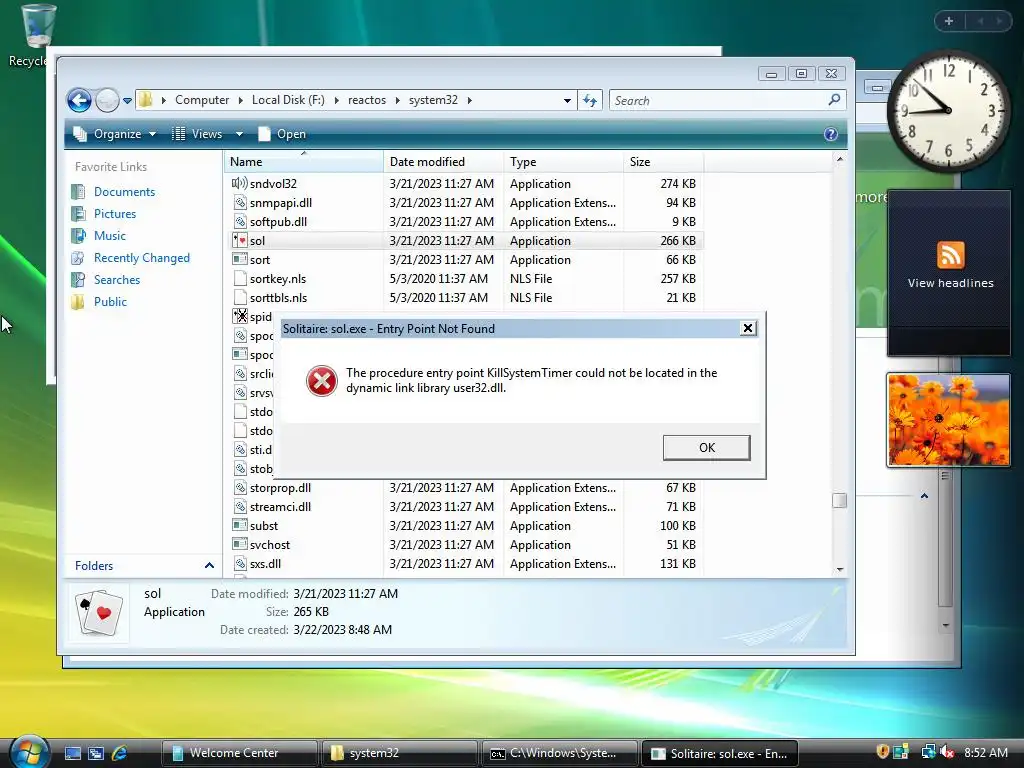This screenshot has width=1024, height=768.
Task: Click the security shield tray icon
Action: 882,752
